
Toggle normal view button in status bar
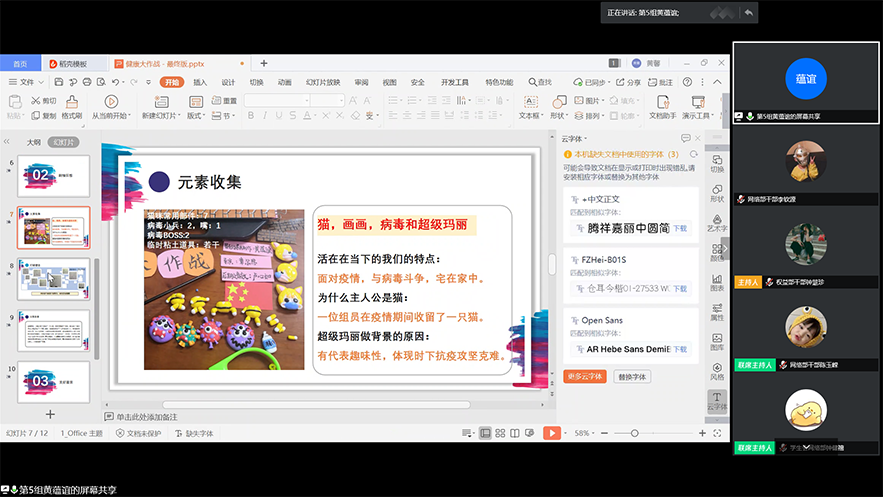click(x=485, y=433)
